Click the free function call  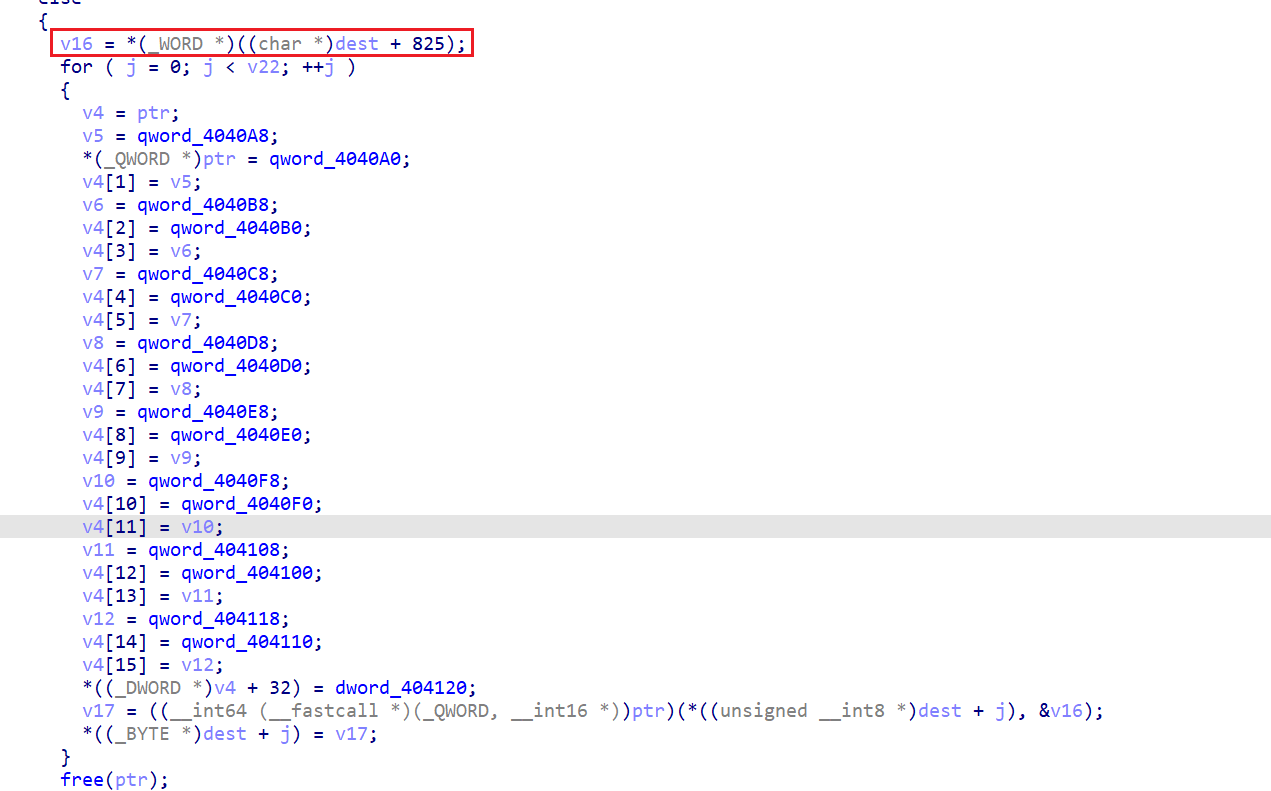point(81,780)
